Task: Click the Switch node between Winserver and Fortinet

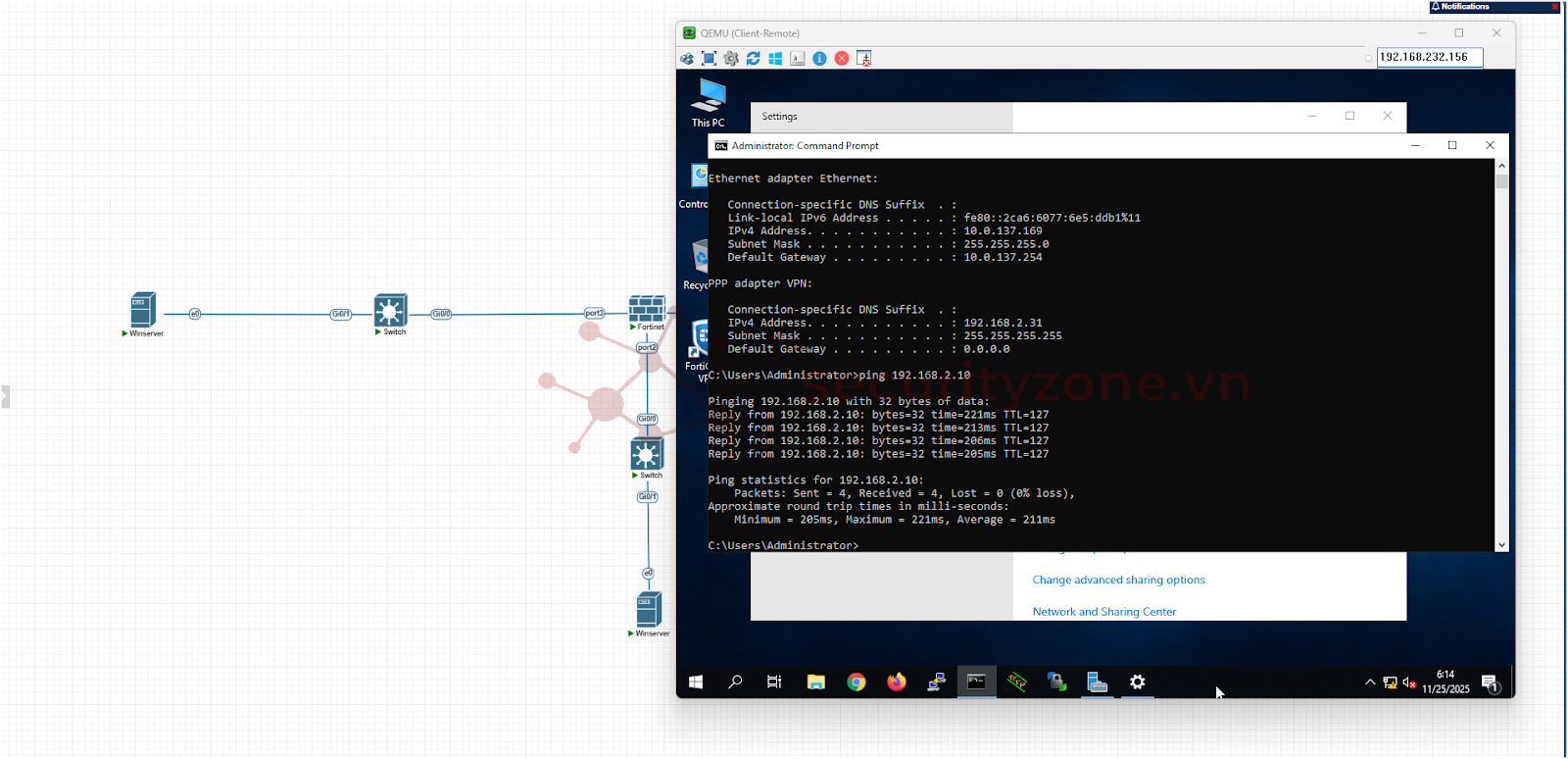Action: 390,311
